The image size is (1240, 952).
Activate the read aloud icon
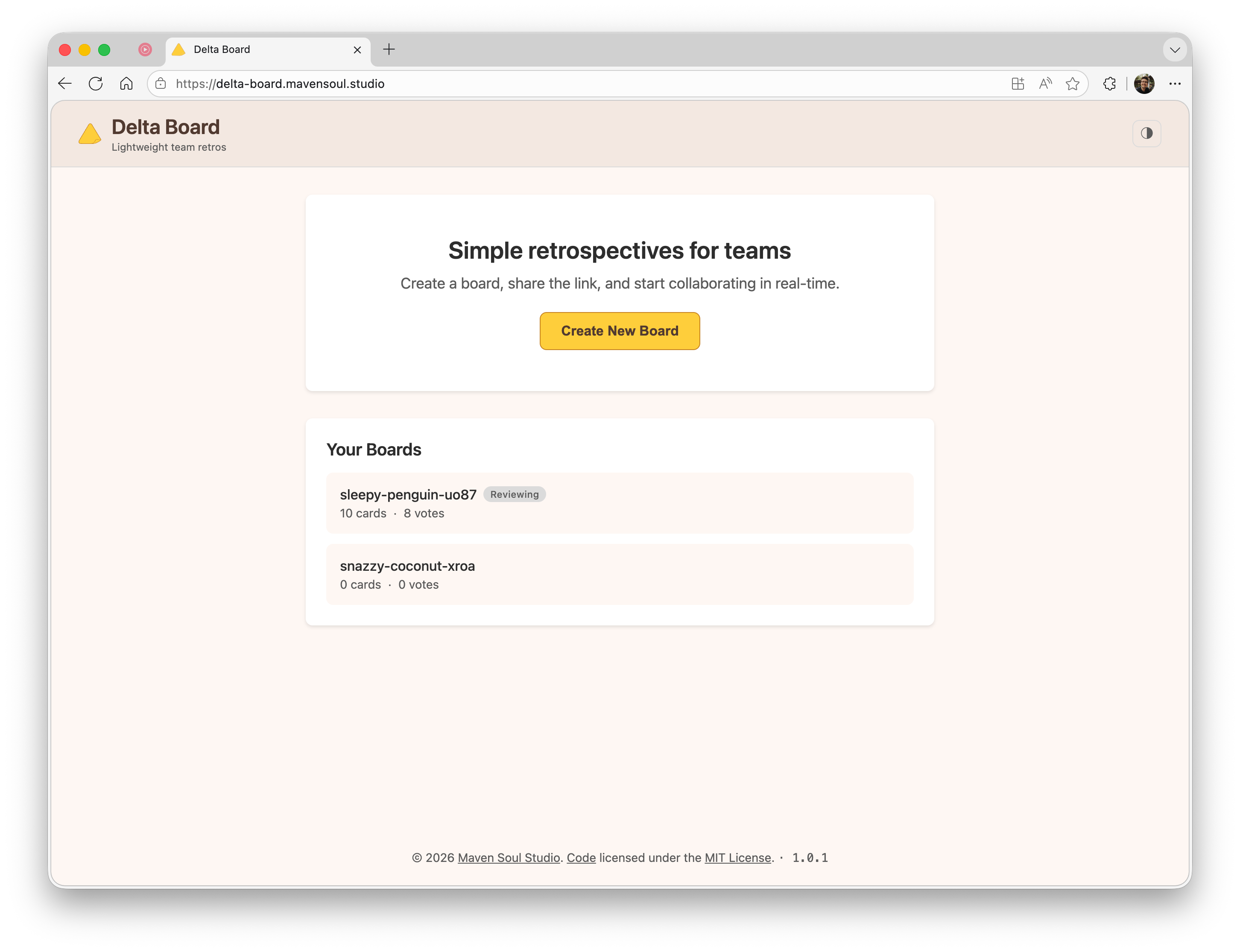1045,84
